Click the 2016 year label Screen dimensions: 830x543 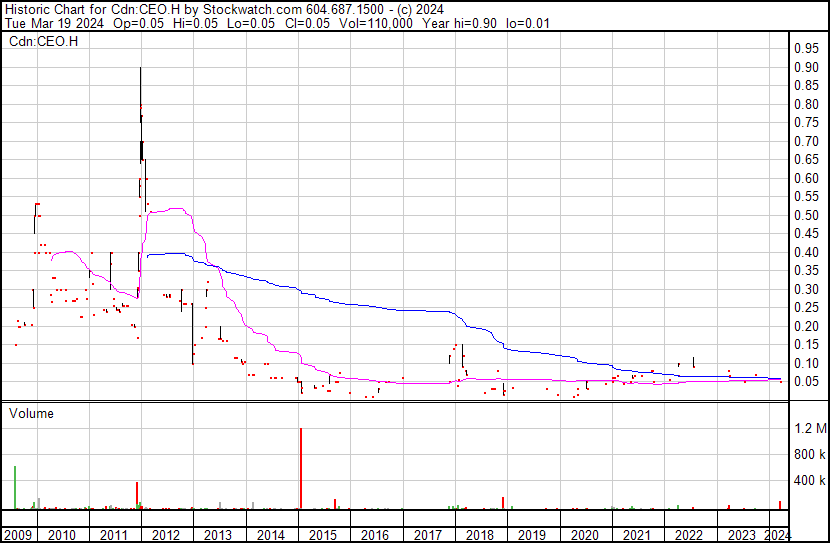click(x=375, y=535)
